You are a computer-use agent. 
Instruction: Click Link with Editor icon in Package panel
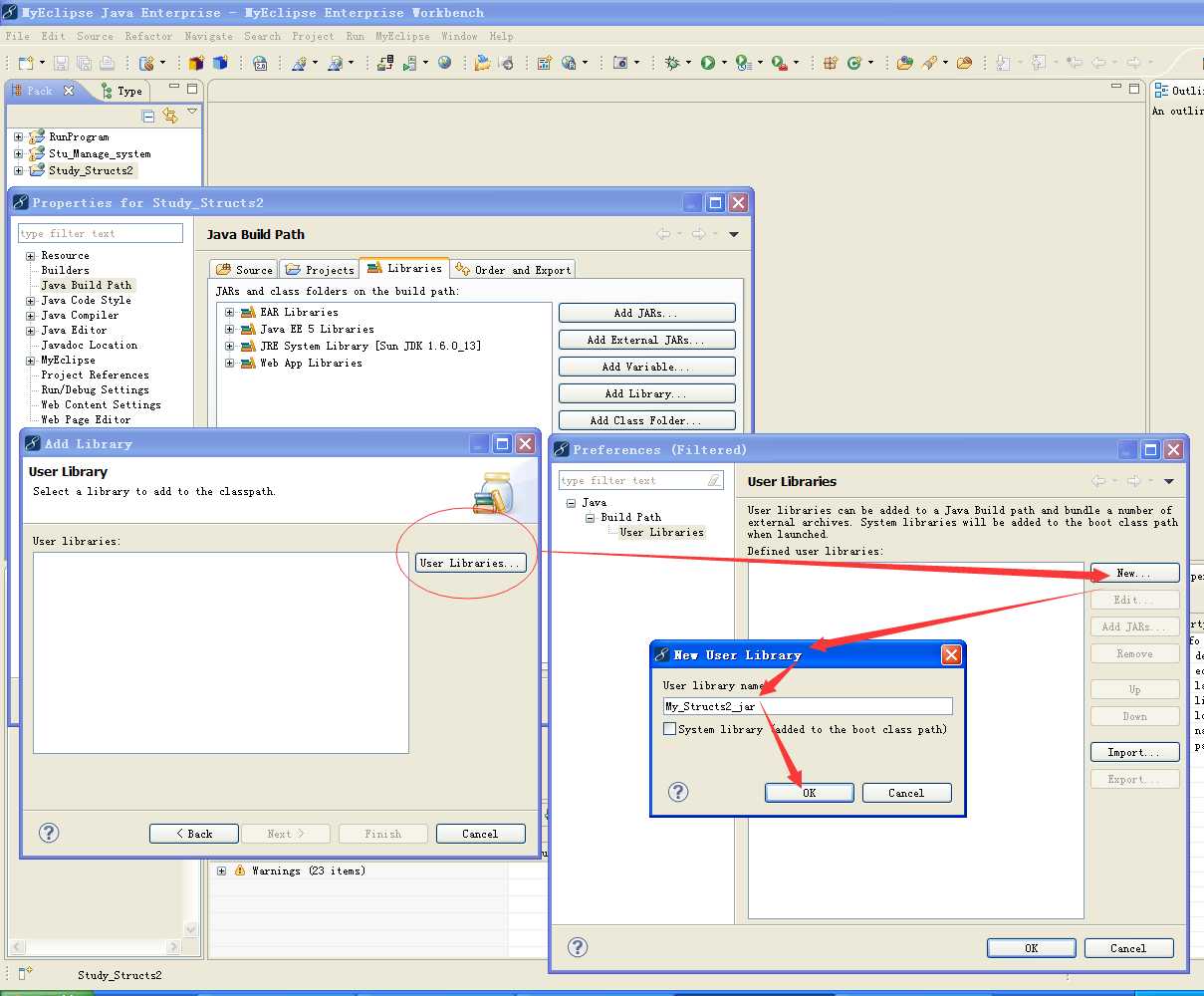click(170, 116)
